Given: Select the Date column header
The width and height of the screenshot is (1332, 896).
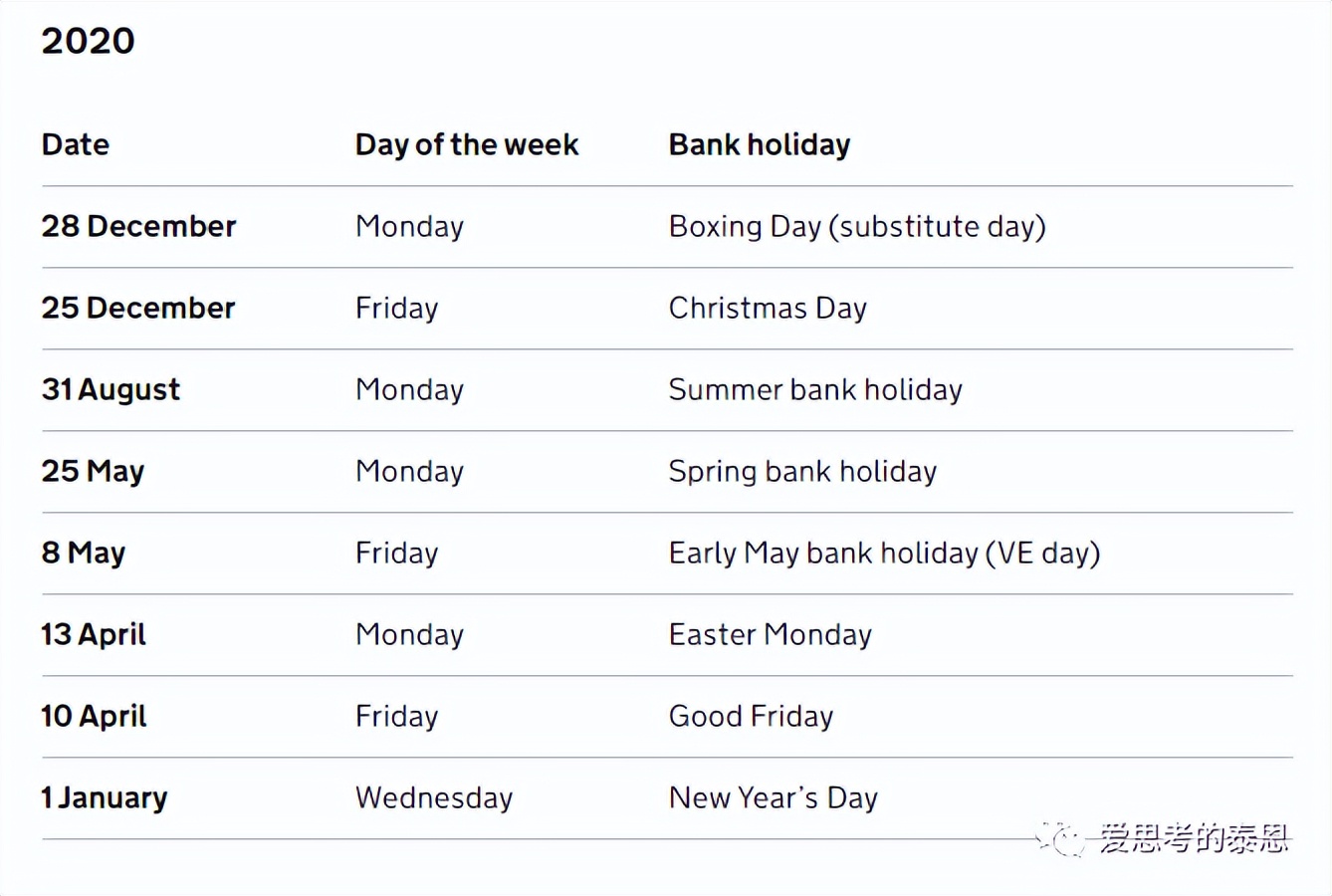Looking at the screenshot, I should (x=76, y=145).
